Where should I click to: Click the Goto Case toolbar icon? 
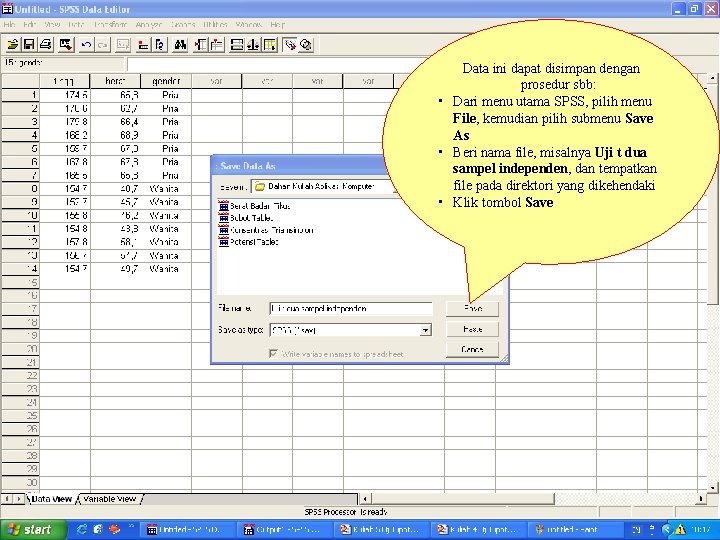143,45
